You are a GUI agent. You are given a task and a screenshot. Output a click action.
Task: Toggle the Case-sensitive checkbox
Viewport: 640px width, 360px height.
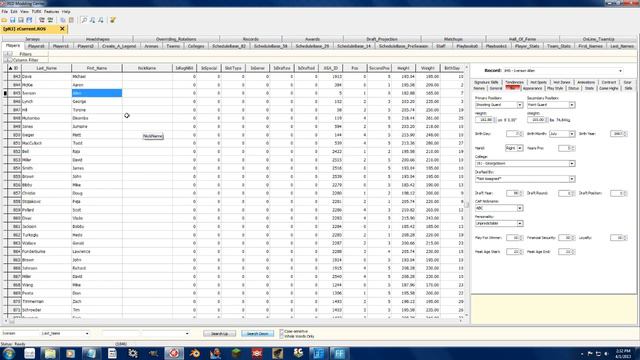(281, 331)
